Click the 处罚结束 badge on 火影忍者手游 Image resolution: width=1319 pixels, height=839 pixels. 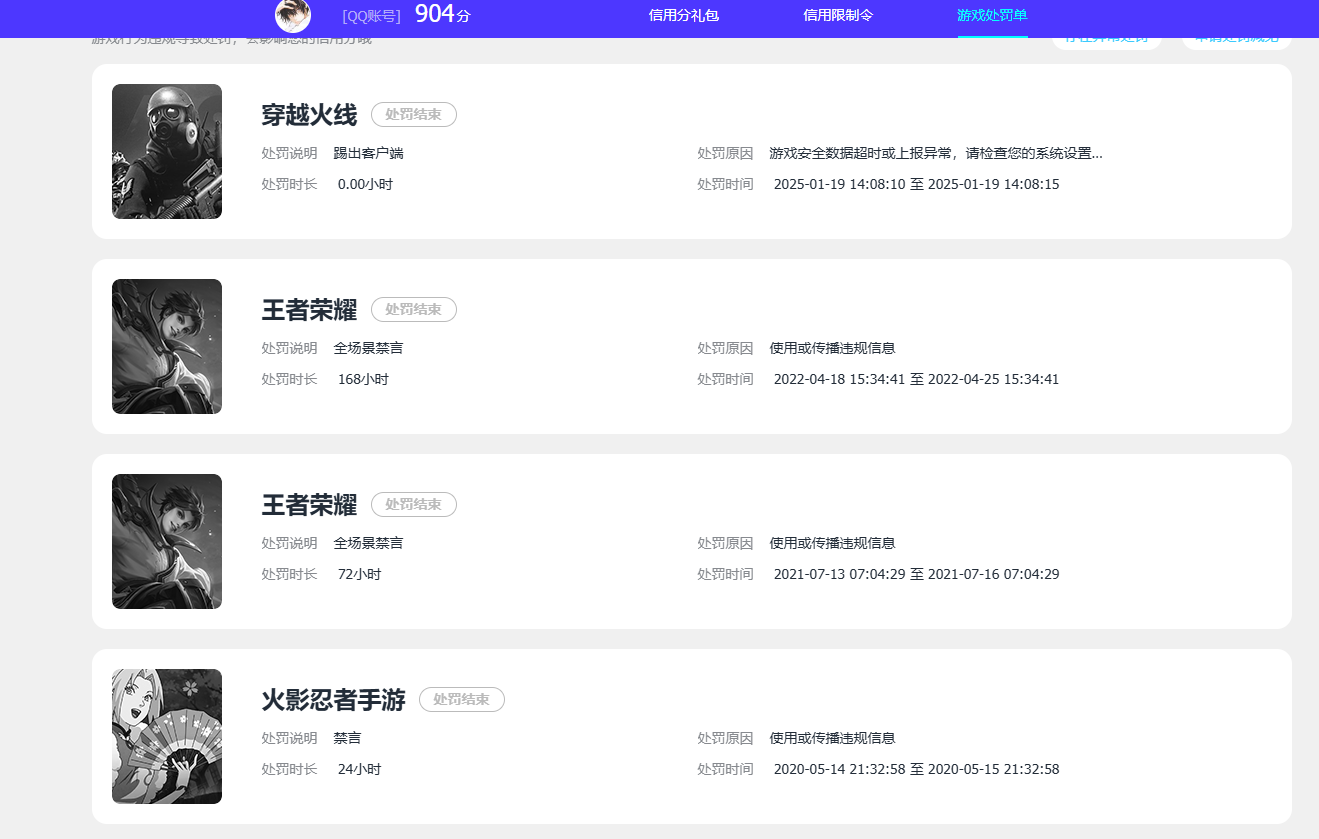pyautogui.click(x=461, y=699)
